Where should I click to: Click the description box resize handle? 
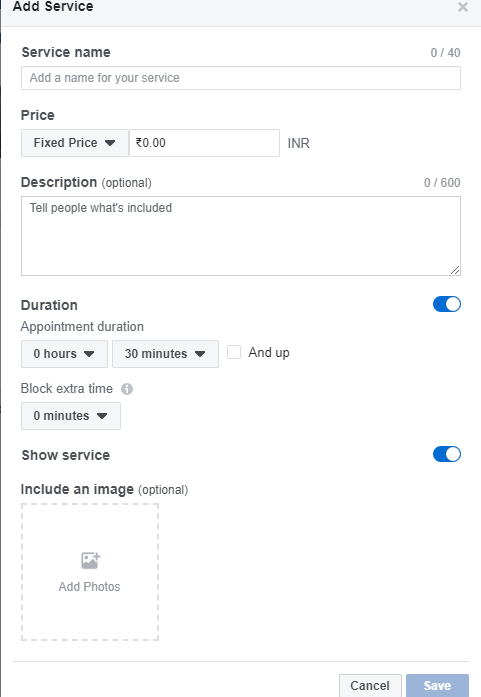(x=455, y=270)
